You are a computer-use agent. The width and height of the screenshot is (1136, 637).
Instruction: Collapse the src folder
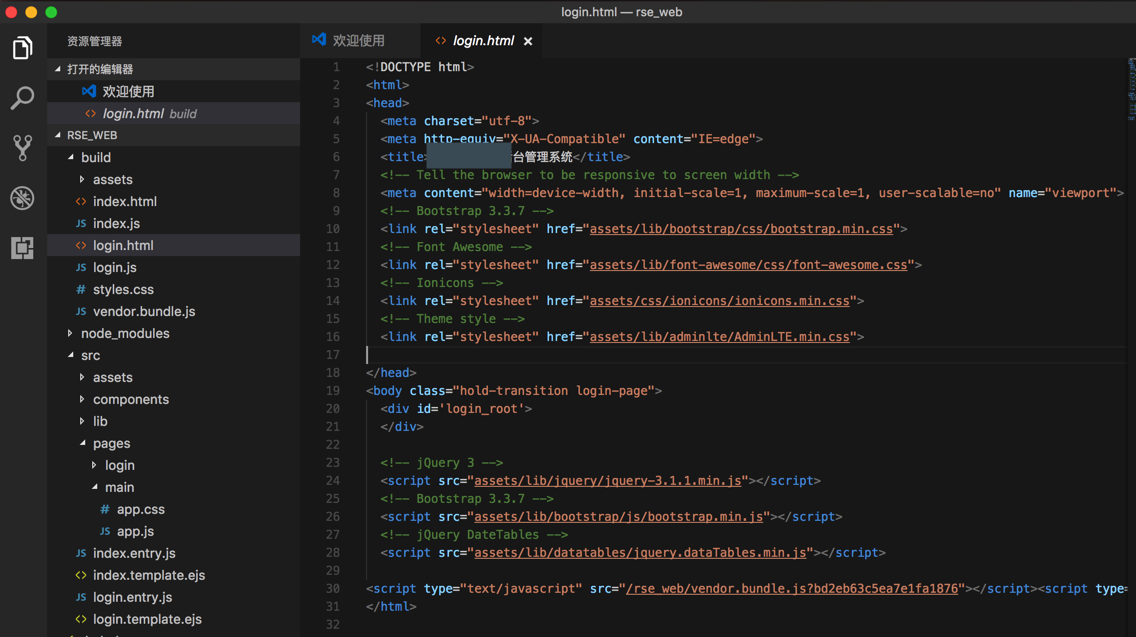(90, 355)
